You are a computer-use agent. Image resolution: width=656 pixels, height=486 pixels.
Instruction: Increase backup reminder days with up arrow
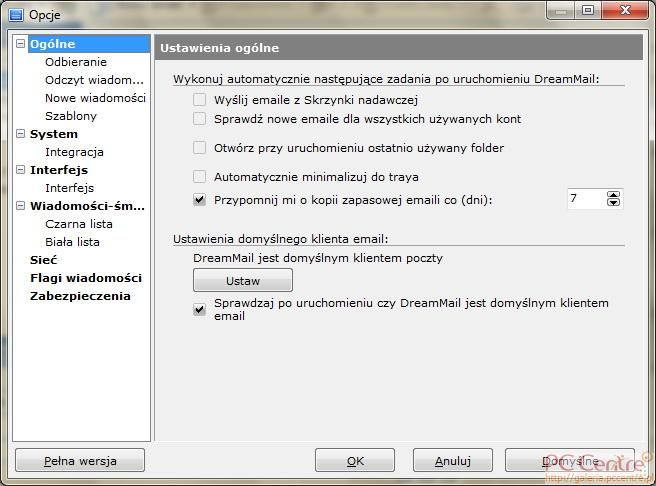click(613, 195)
